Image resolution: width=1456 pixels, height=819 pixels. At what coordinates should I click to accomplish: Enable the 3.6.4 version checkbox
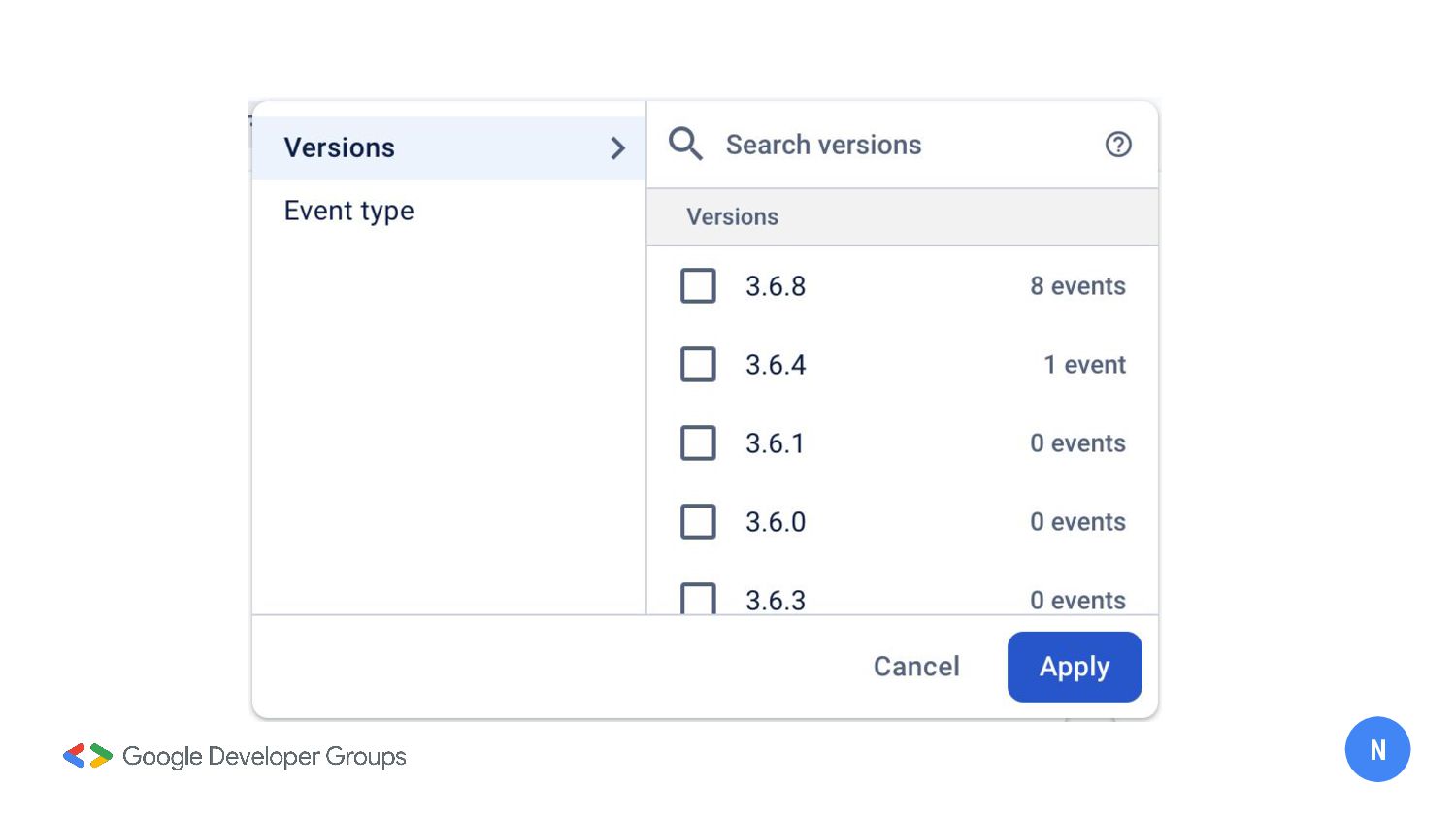(x=698, y=365)
